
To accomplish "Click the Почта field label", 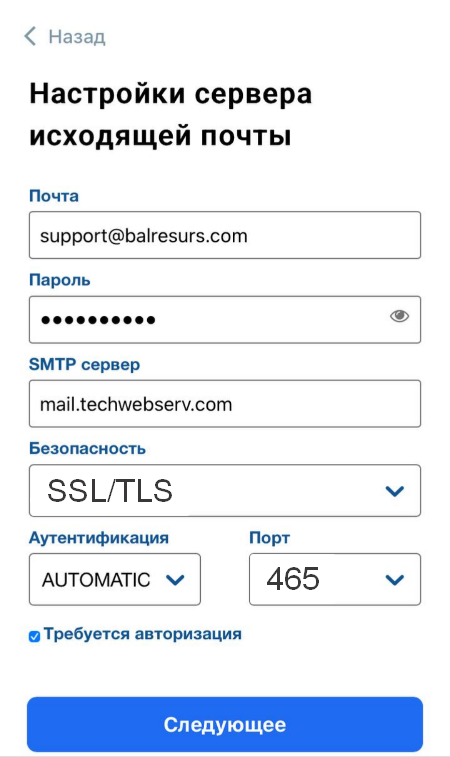I will pyautogui.click(x=54, y=196).
